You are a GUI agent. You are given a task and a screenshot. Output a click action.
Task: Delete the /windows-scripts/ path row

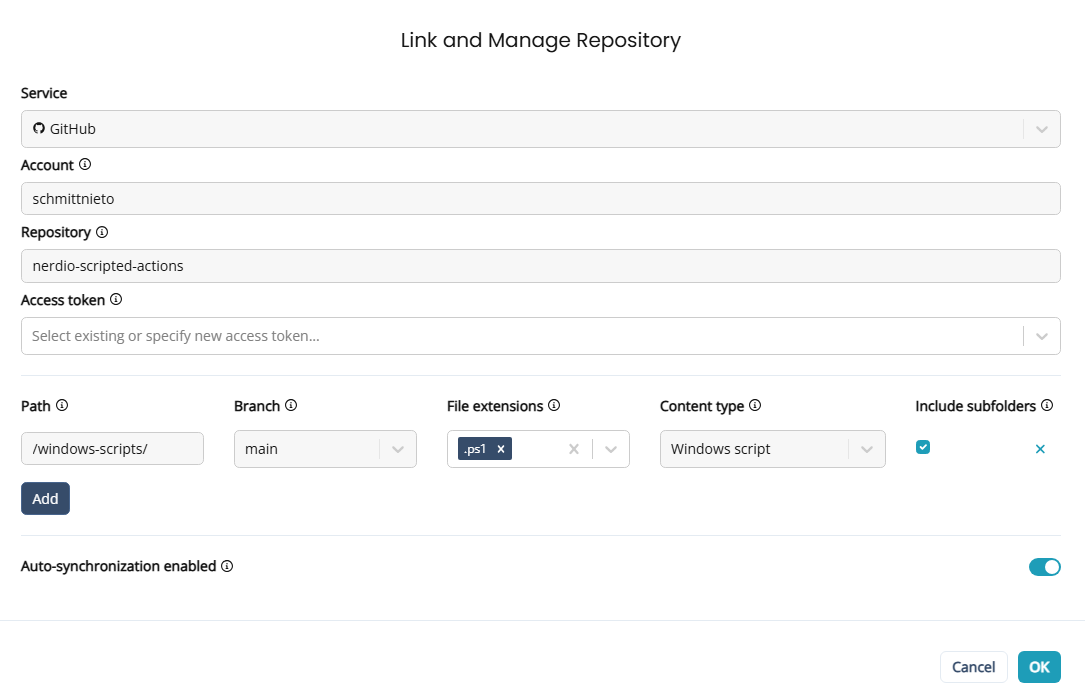pos(1040,449)
